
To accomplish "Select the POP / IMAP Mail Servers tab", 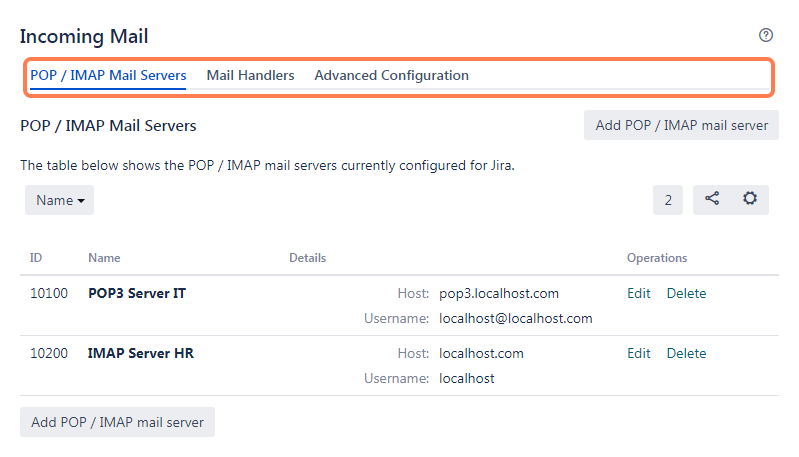I will coord(108,75).
